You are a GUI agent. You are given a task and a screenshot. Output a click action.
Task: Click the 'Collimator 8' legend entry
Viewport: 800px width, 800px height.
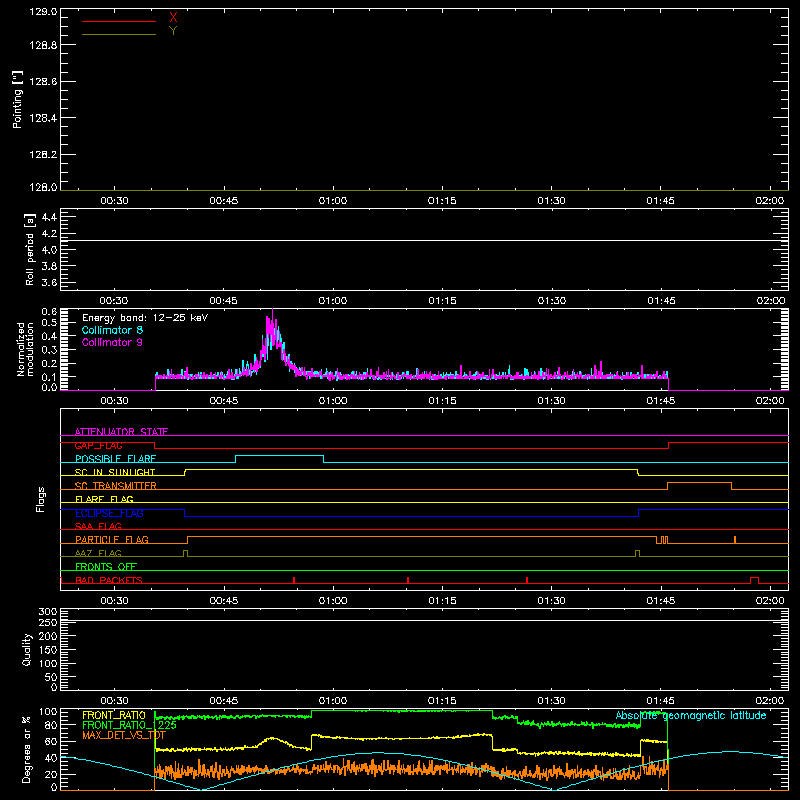point(112,330)
